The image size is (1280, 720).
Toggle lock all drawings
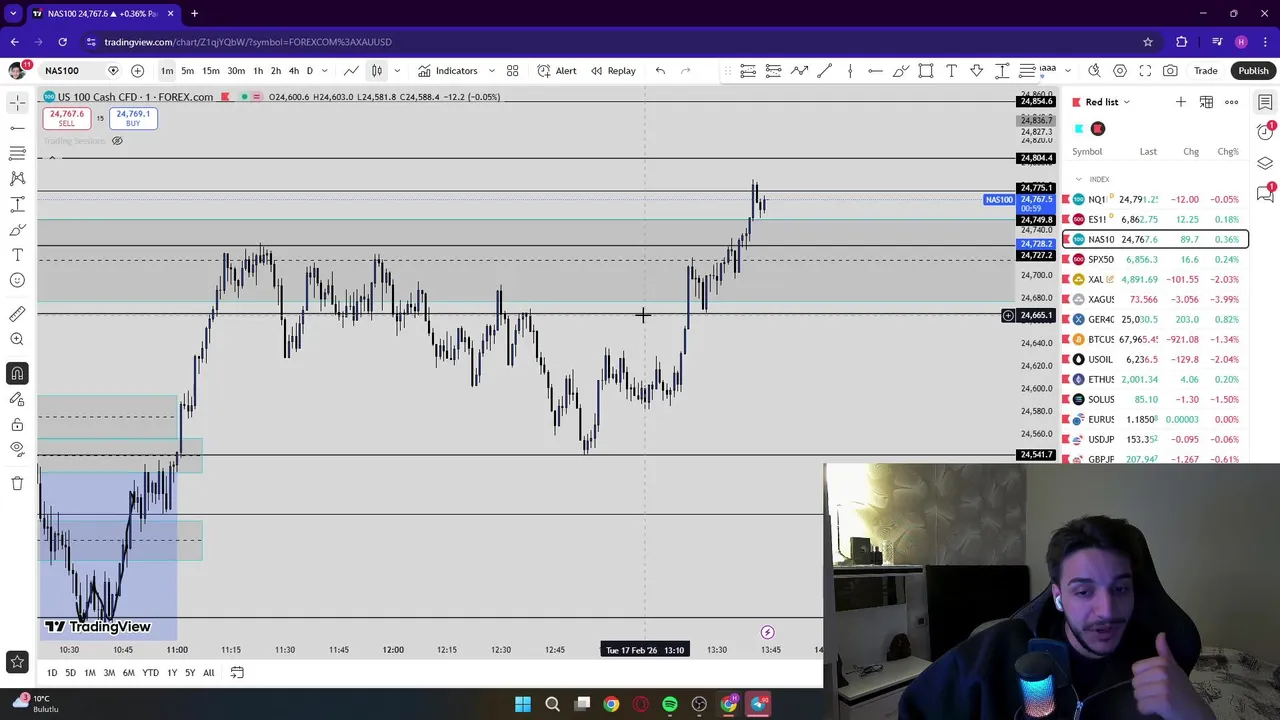click(17, 424)
